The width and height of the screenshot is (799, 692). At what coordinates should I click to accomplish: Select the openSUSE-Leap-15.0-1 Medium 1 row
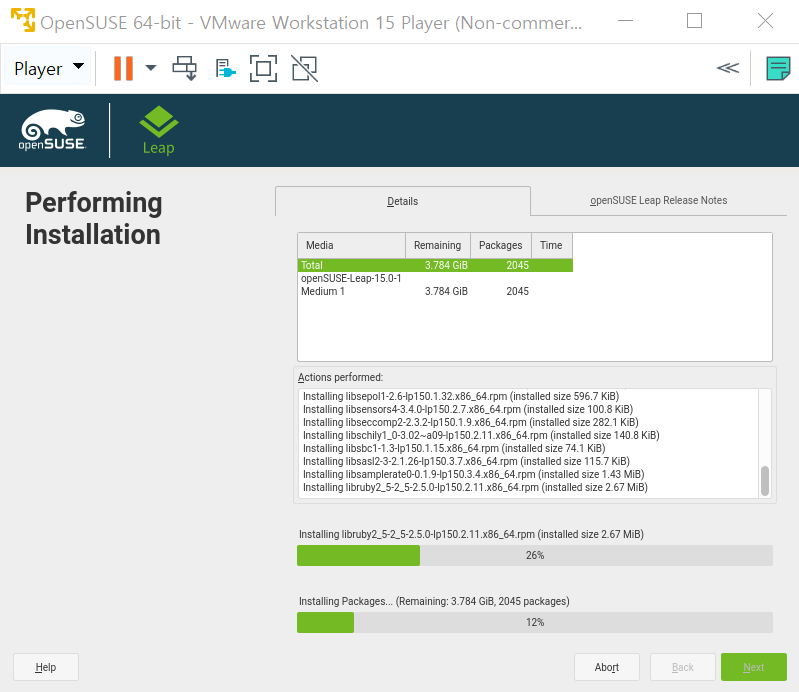435,285
